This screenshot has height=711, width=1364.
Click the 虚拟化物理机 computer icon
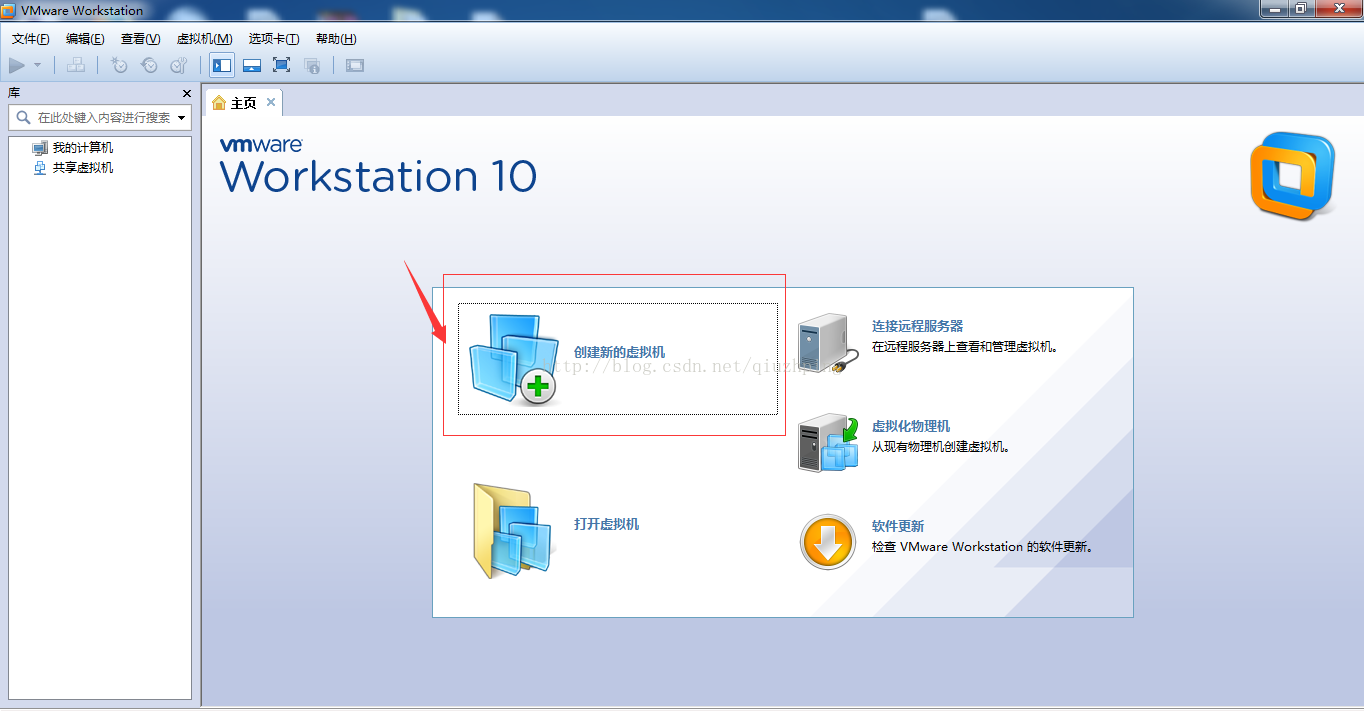tap(828, 443)
